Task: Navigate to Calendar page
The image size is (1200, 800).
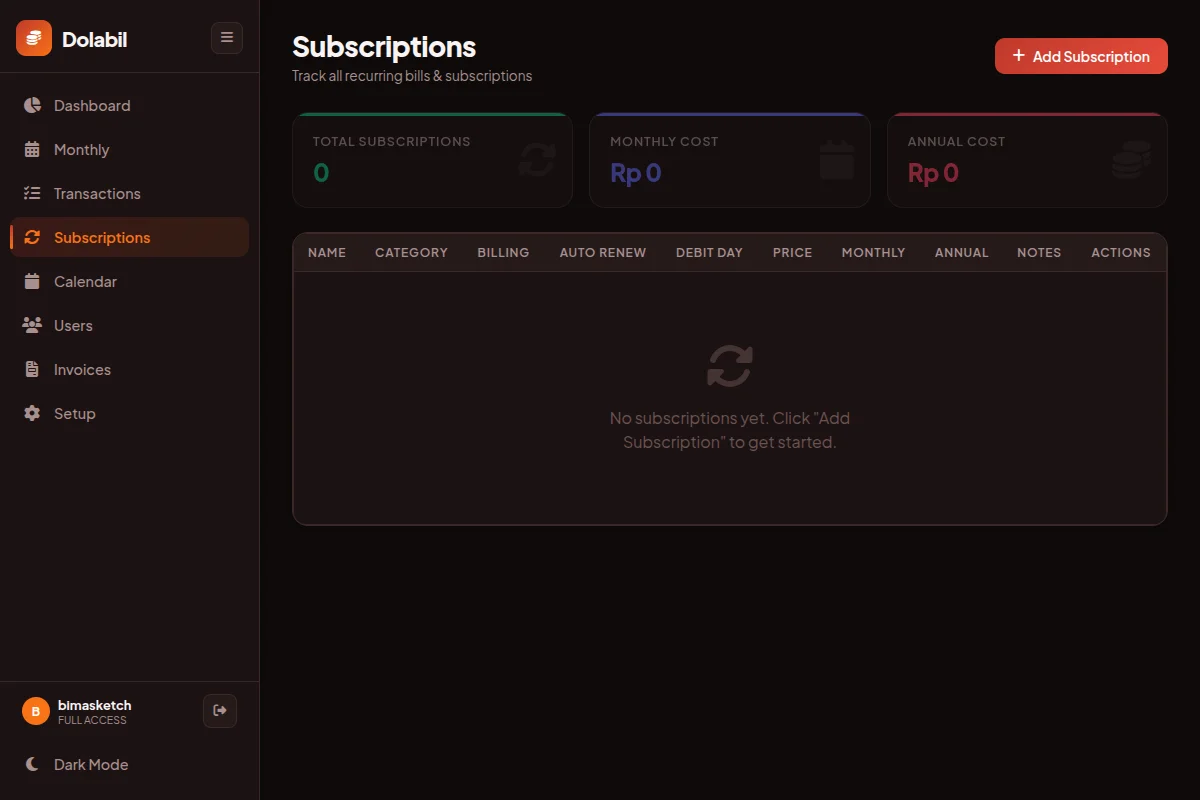Action: click(x=130, y=281)
